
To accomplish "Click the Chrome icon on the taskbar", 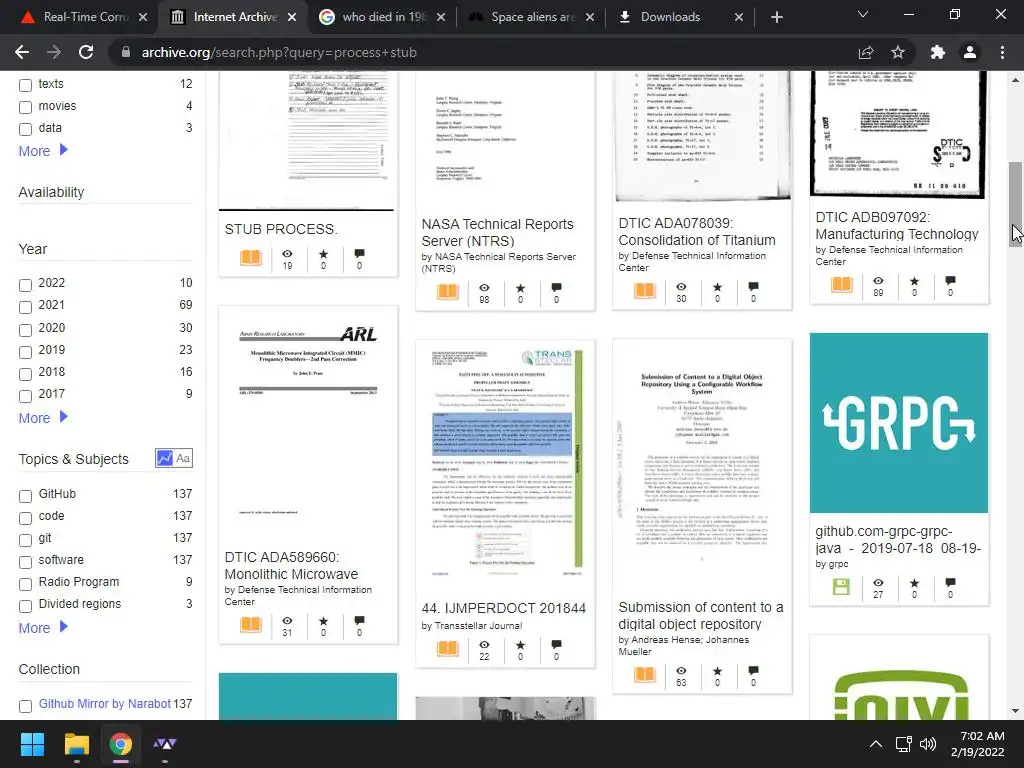I will [121, 744].
